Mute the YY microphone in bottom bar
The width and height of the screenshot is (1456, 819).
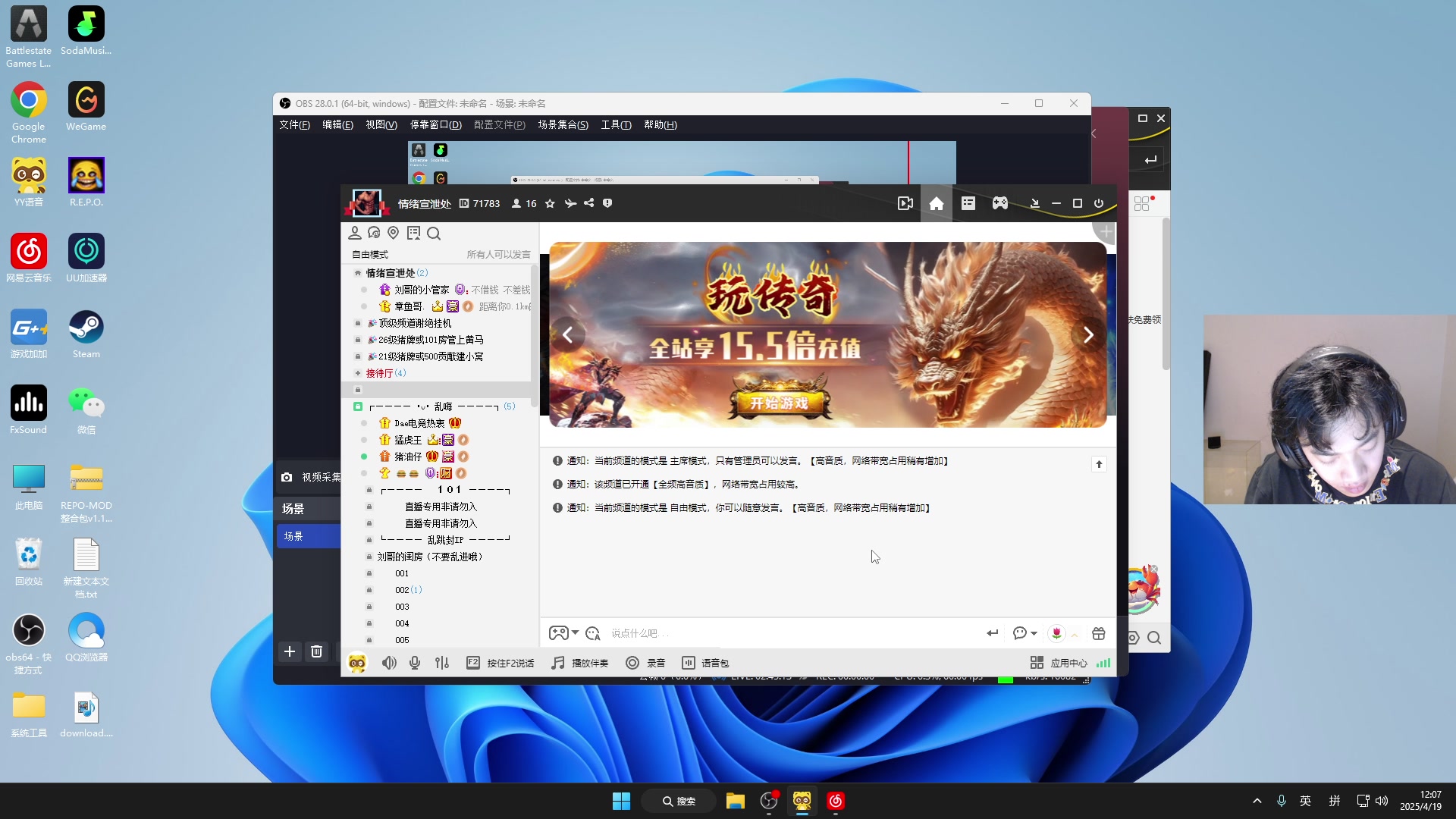tap(415, 663)
